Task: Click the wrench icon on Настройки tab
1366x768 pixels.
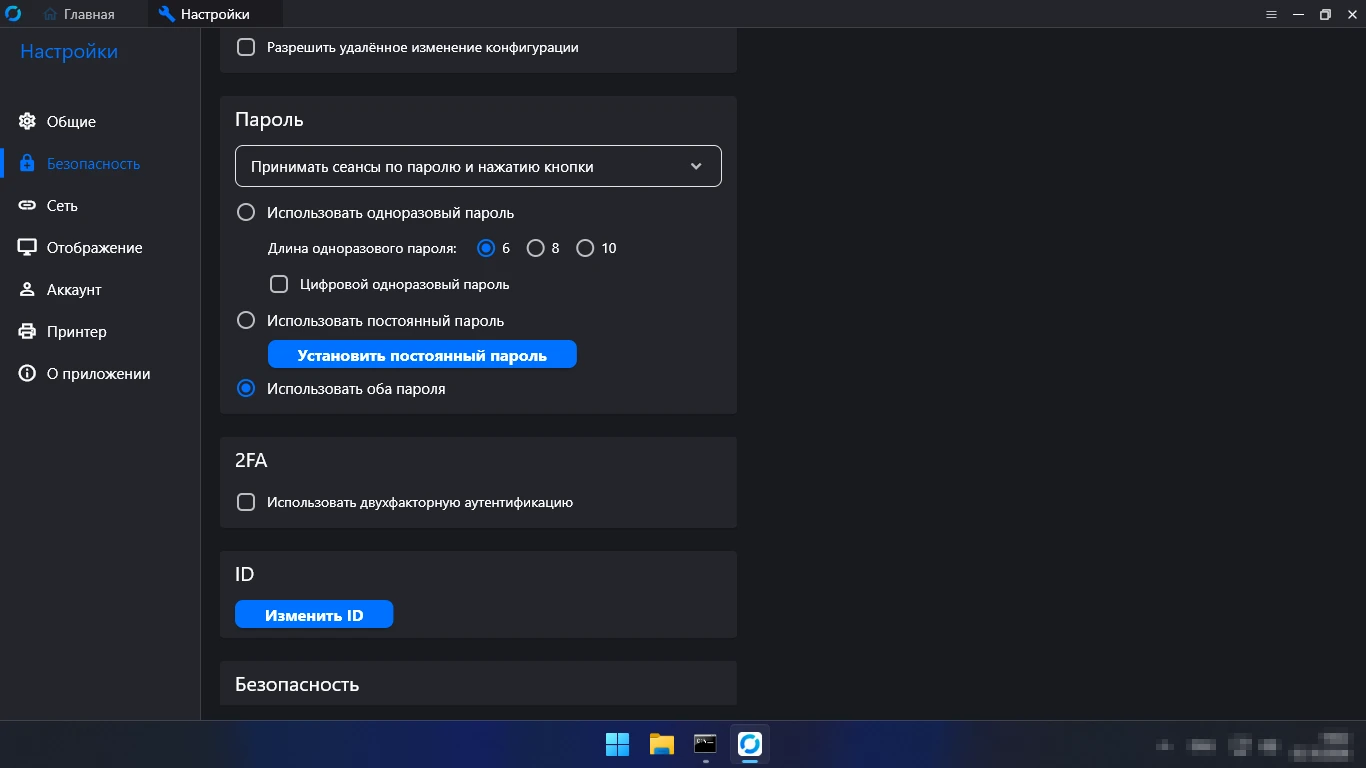Action: tap(166, 14)
